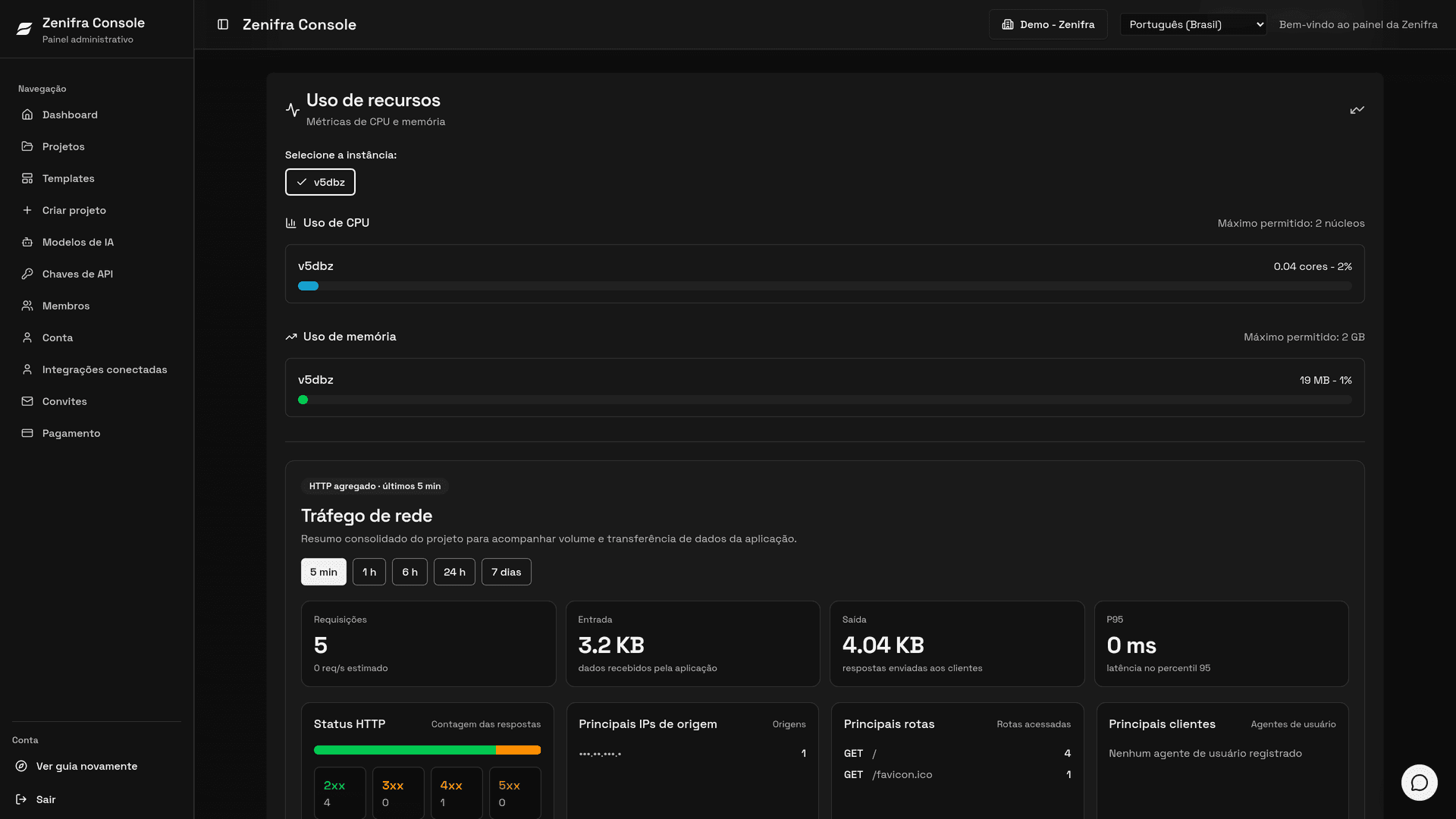Click the Requisições stat card
This screenshot has width=1456, height=819.
pos(428,644)
